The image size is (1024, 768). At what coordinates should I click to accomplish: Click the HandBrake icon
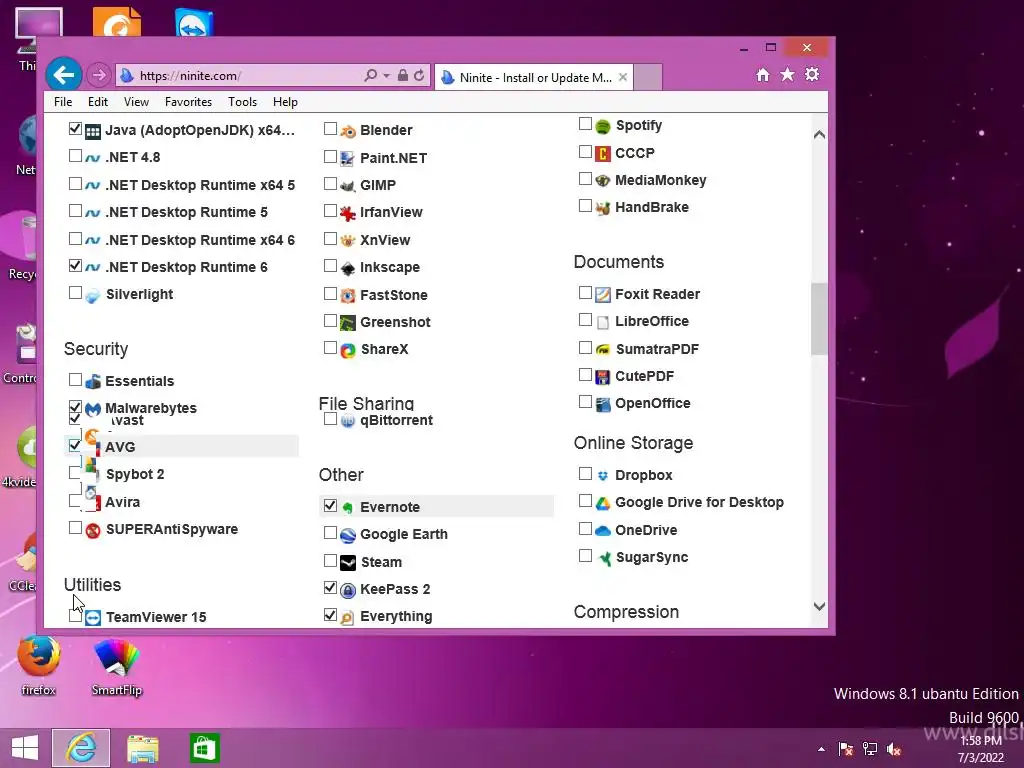(x=603, y=208)
